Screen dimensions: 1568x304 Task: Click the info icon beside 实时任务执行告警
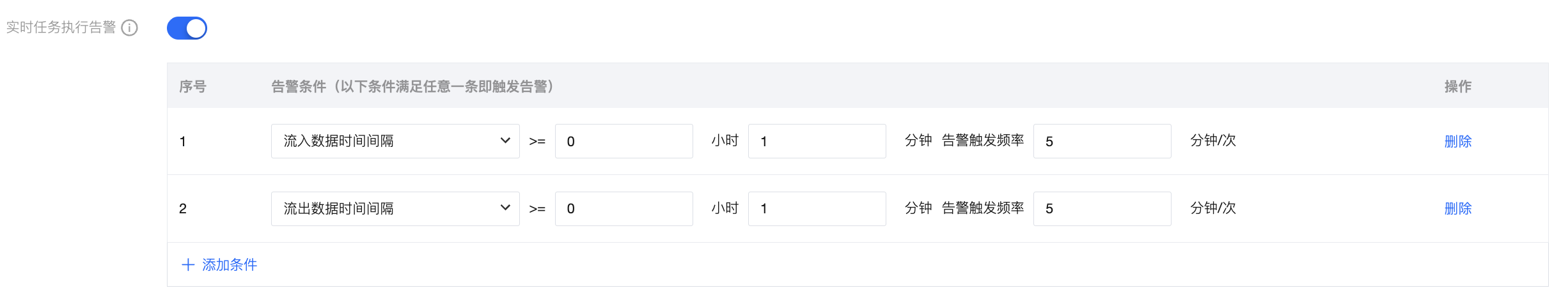(130, 28)
